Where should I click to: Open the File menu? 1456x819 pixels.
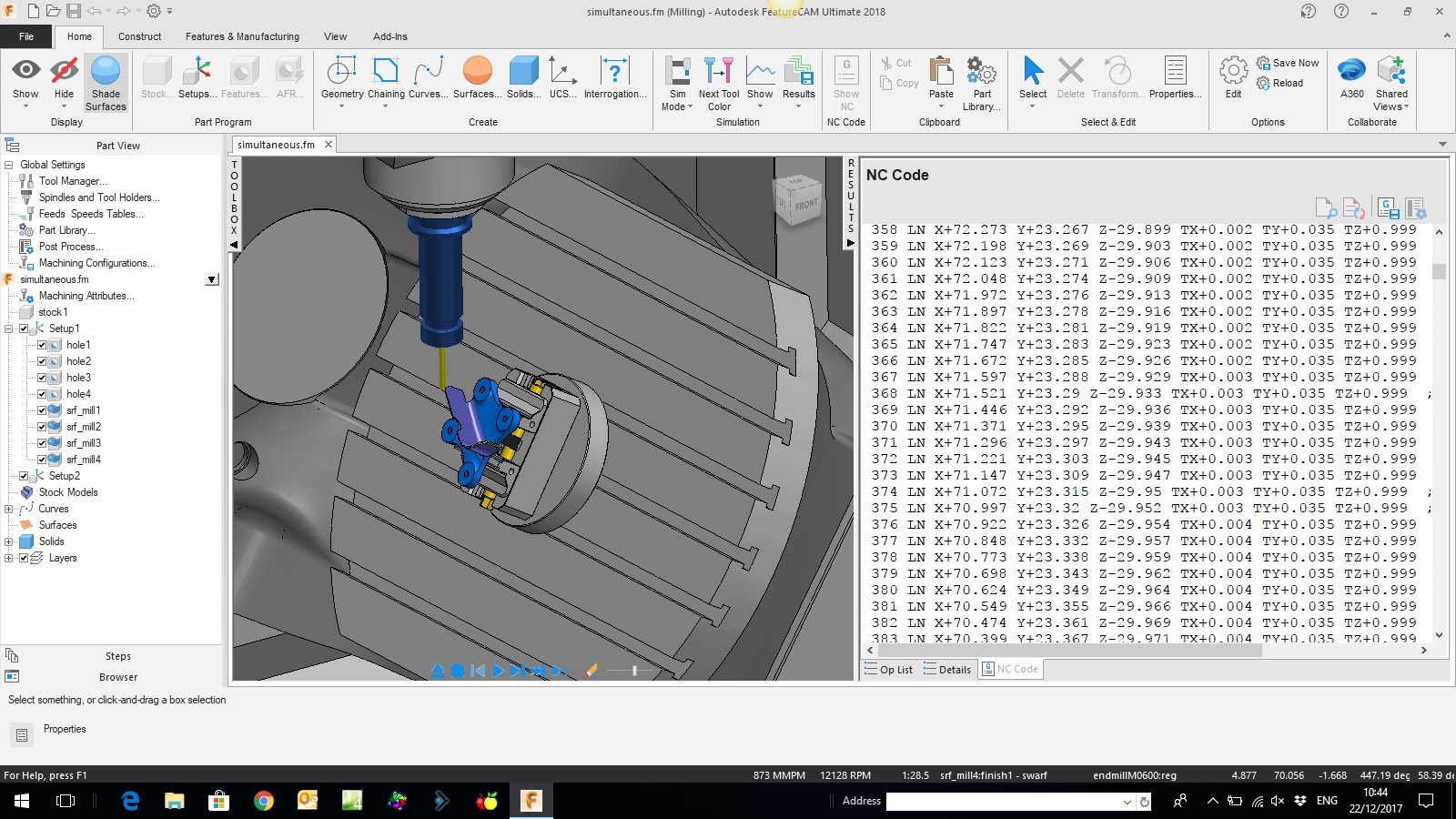(26, 36)
